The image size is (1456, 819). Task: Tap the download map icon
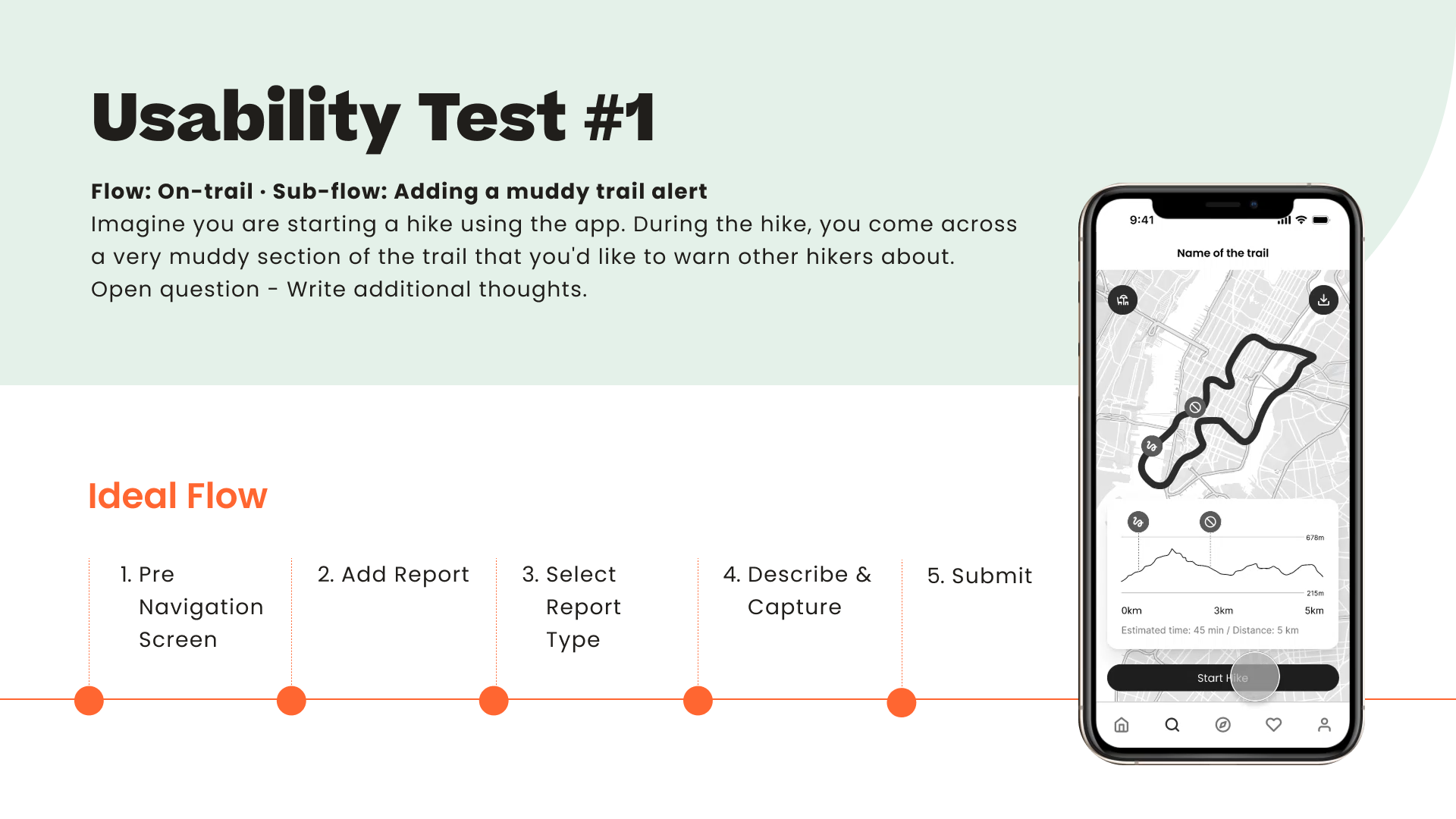point(1323,300)
